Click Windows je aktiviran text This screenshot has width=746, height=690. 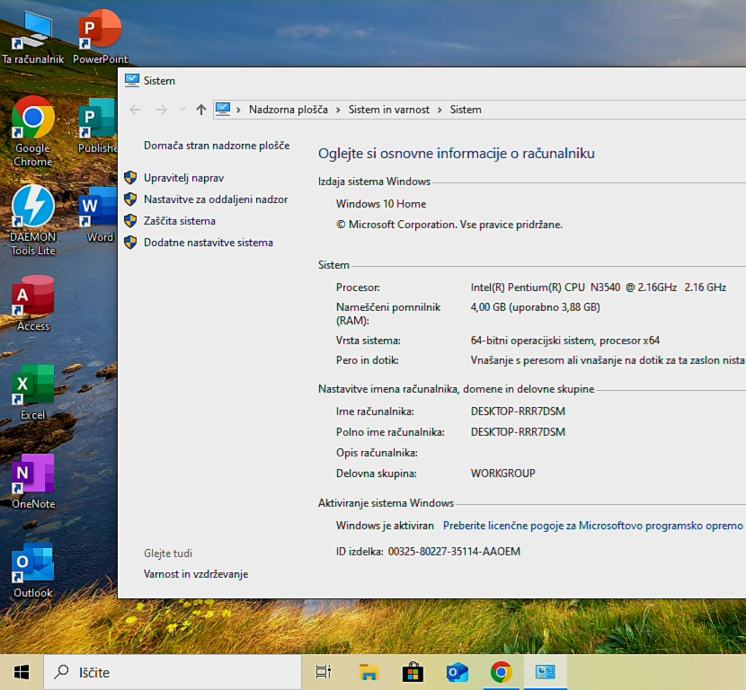385,525
